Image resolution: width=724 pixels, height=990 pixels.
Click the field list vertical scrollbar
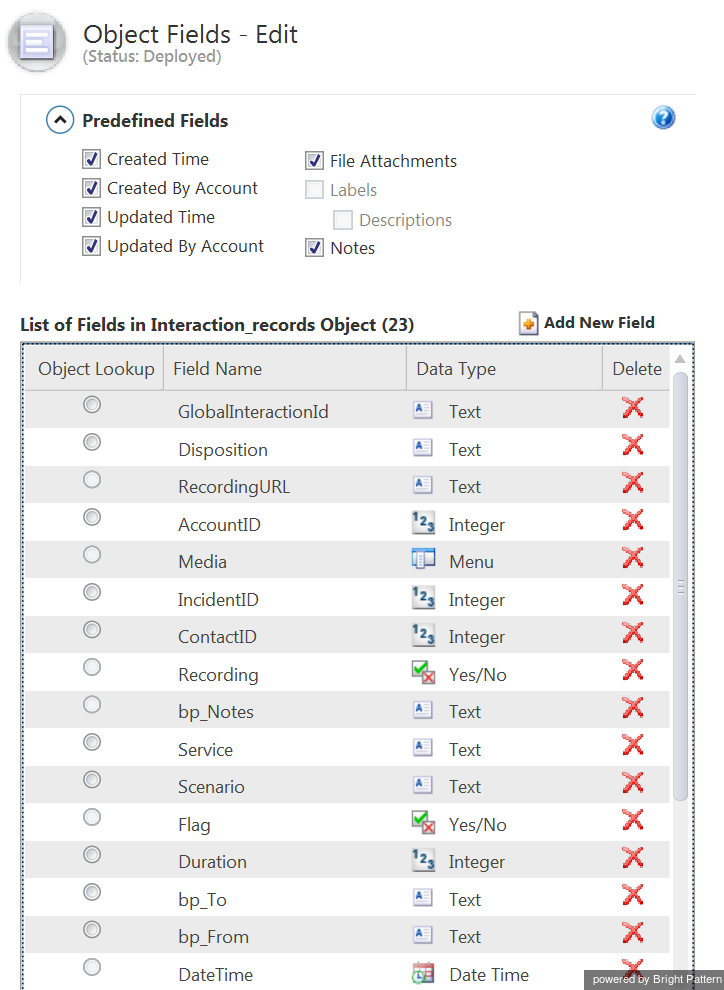681,587
